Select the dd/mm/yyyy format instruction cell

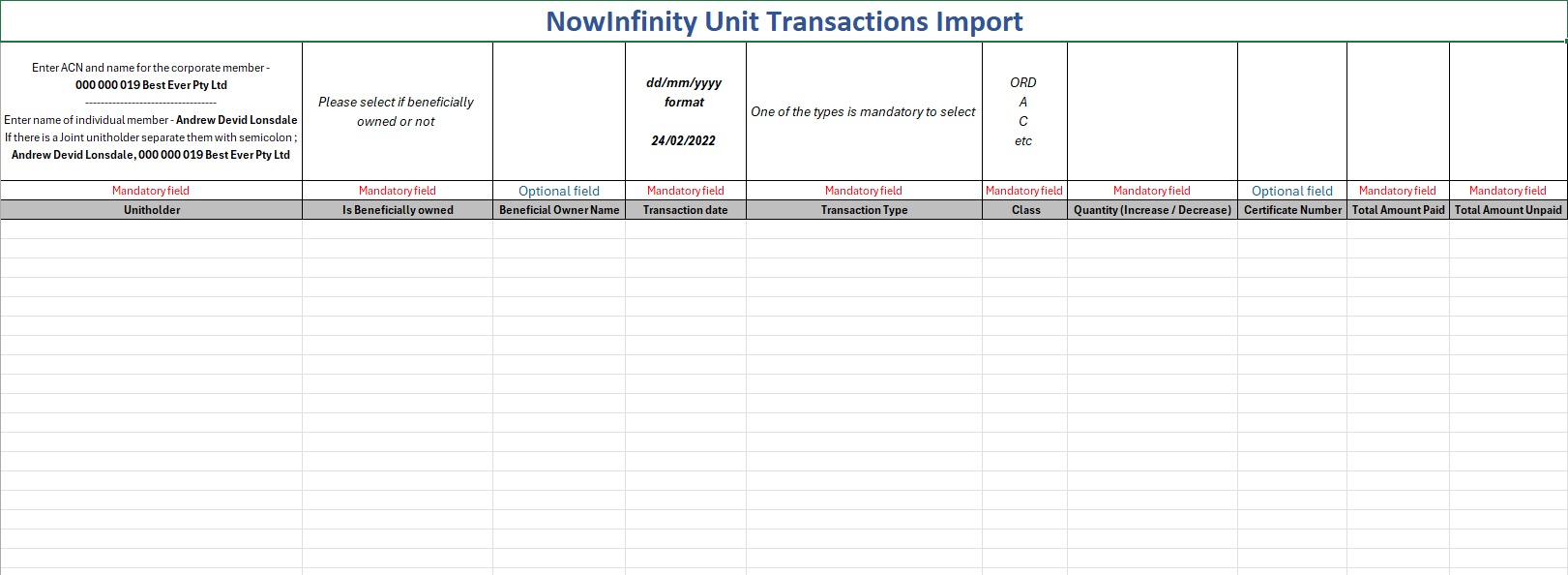[x=685, y=111]
